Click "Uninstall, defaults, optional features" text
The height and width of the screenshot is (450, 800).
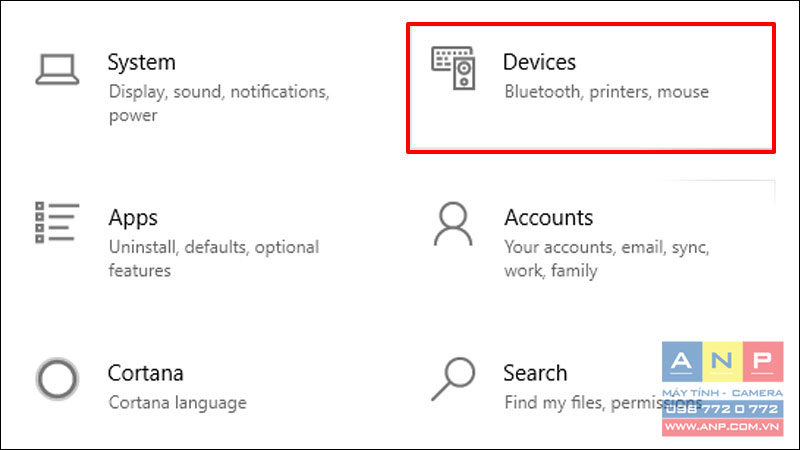214,259
